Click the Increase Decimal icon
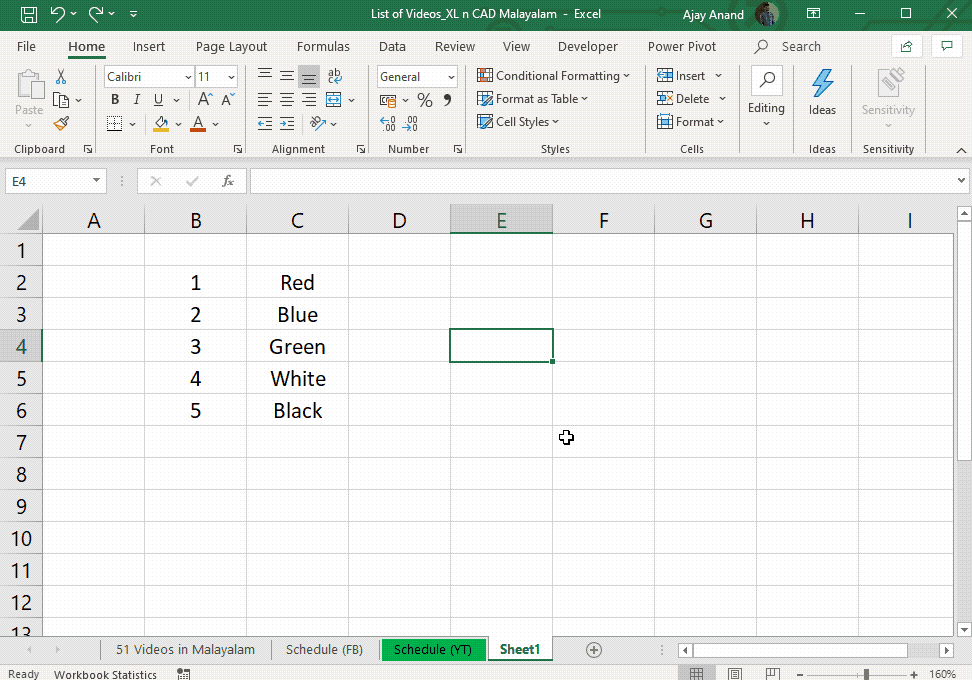 click(388, 123)
